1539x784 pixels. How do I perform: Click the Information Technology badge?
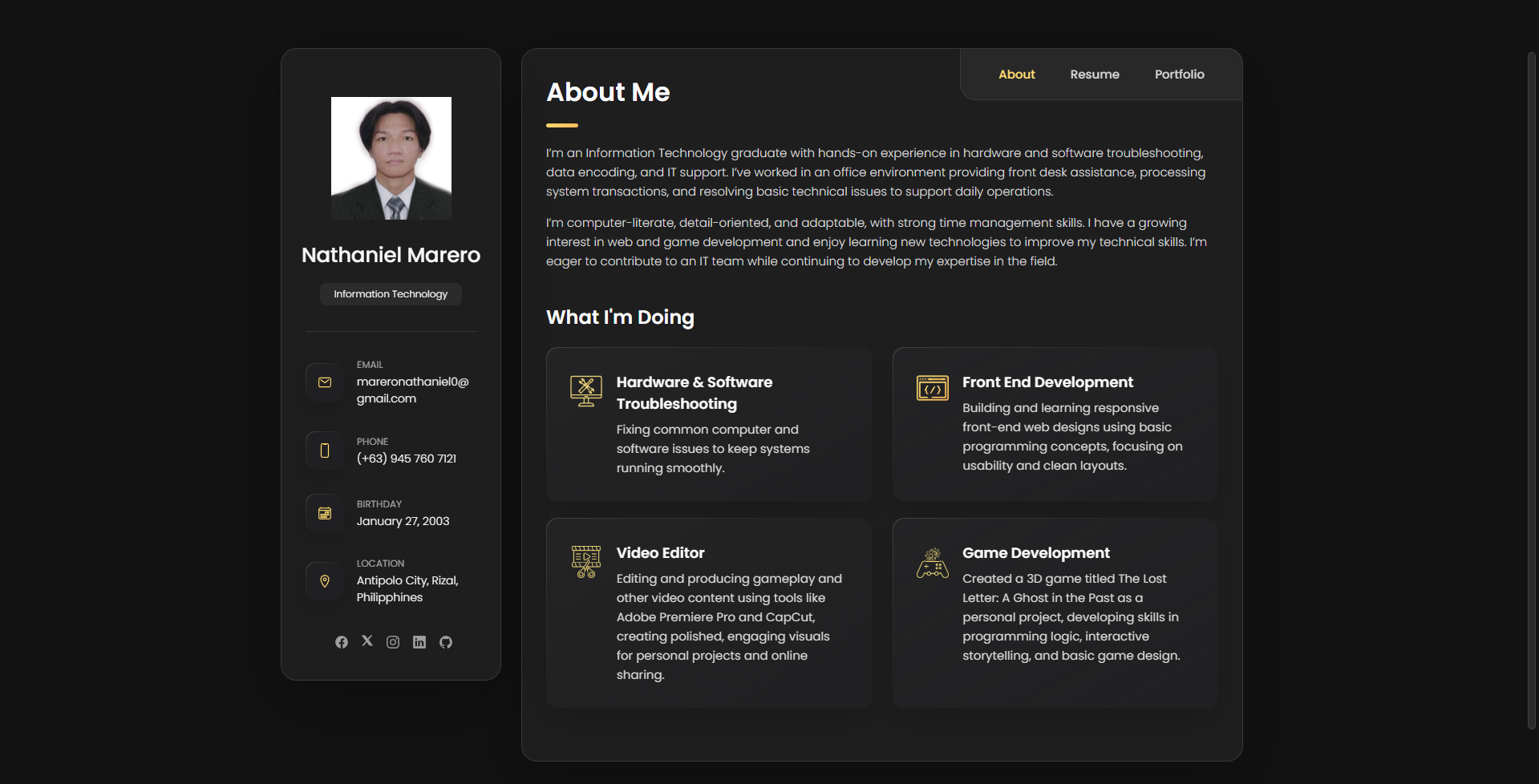click(x=390, y=293)
